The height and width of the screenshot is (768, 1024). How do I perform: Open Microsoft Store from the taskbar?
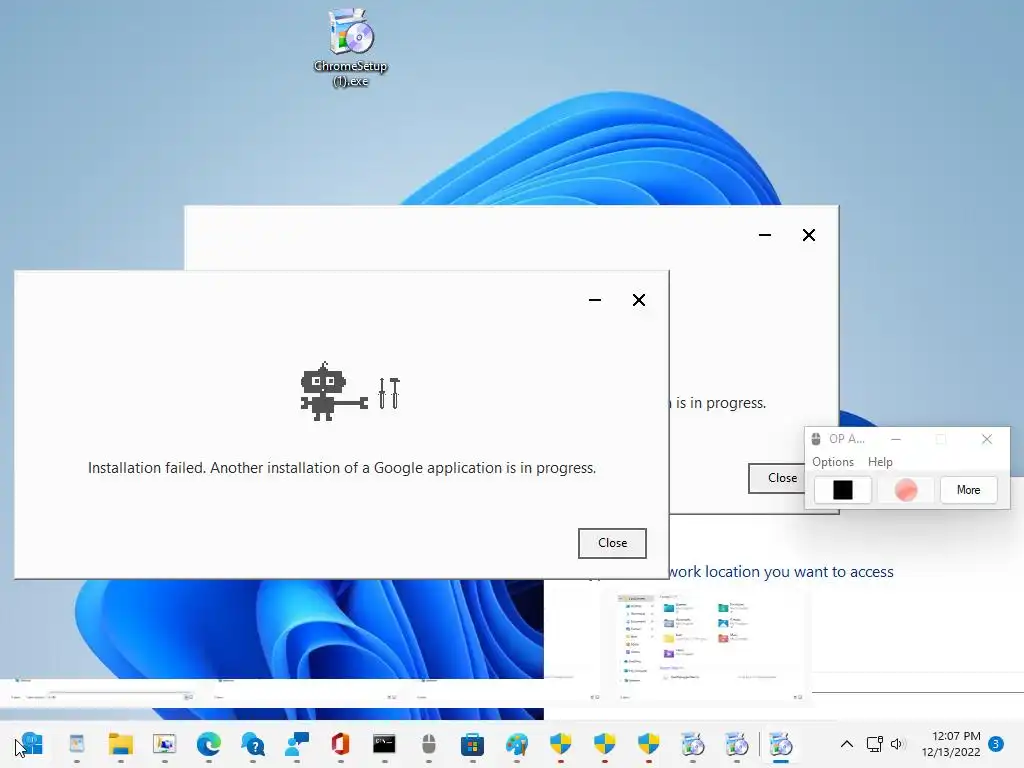click(x=472, y=744)
